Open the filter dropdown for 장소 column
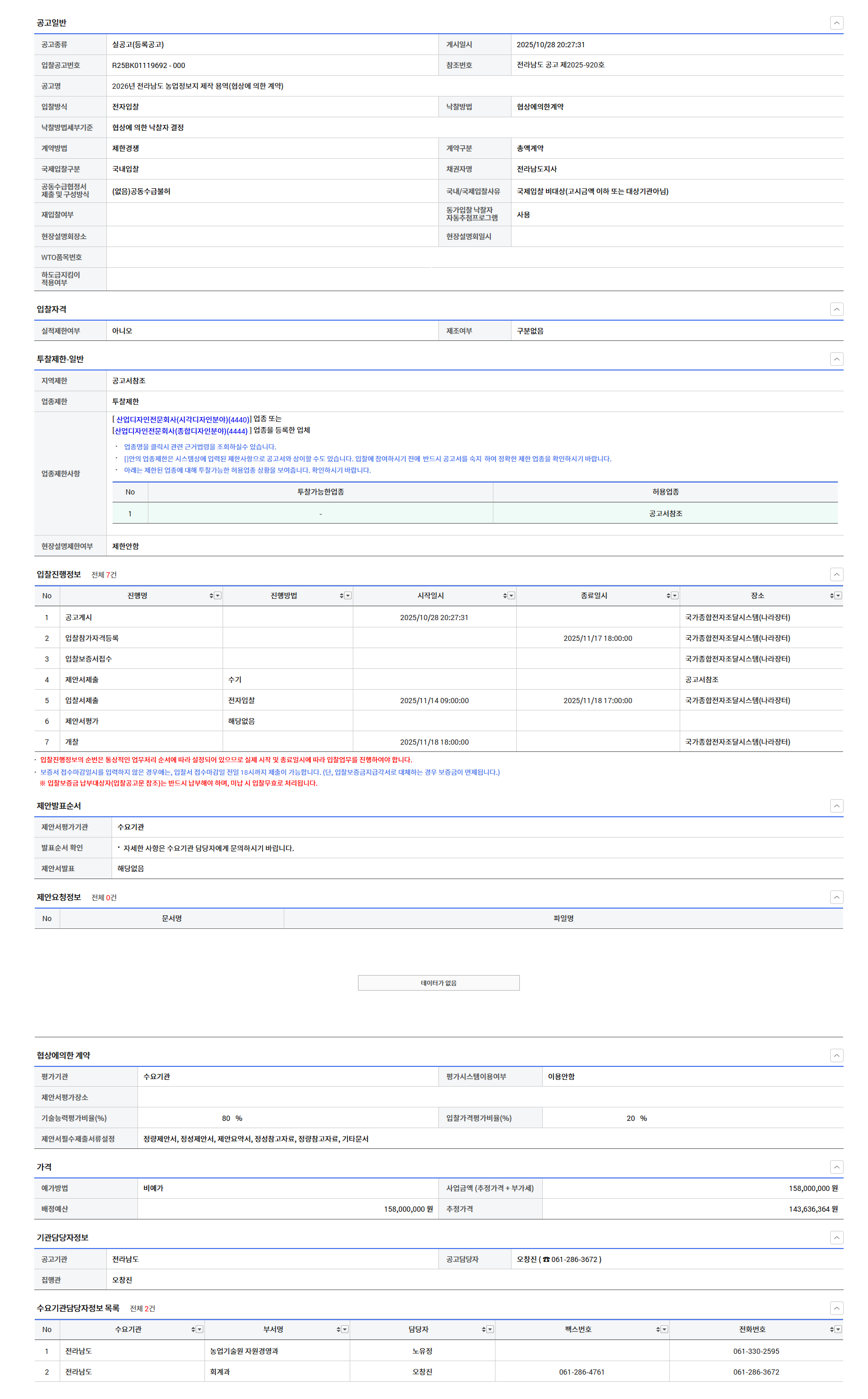 pos(838,596)
